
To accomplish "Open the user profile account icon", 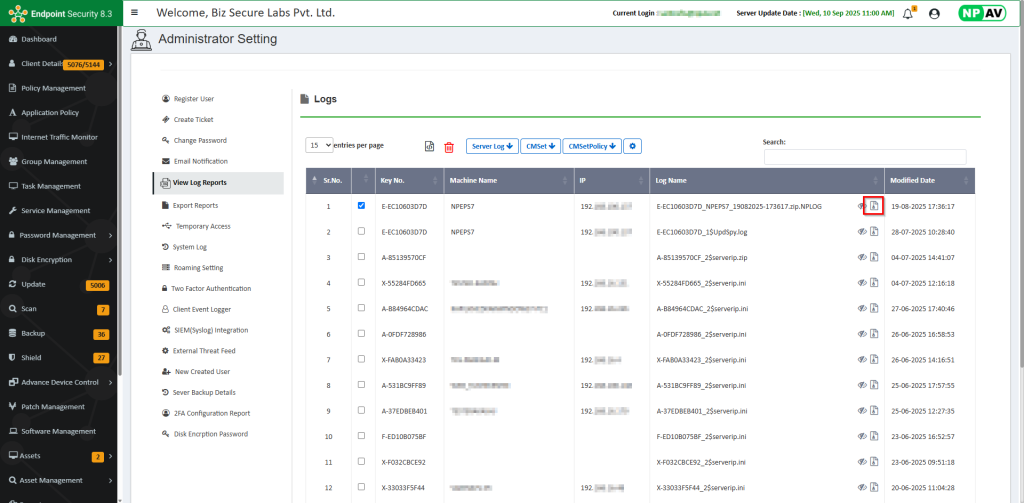I will point(934,14).
